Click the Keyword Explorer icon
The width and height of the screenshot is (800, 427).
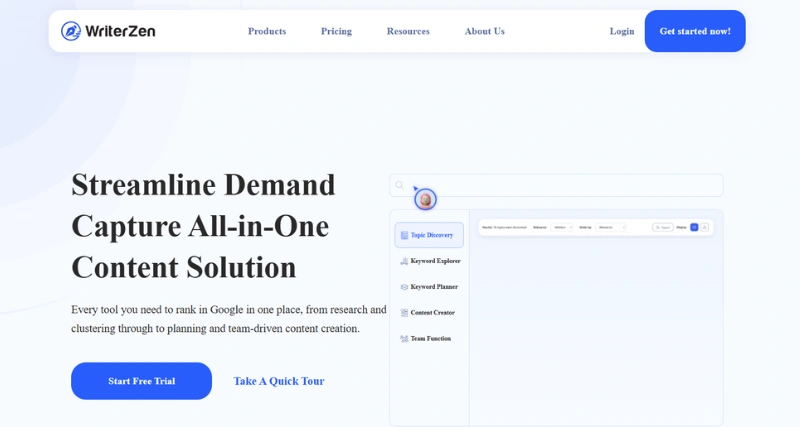coord(404,261)
